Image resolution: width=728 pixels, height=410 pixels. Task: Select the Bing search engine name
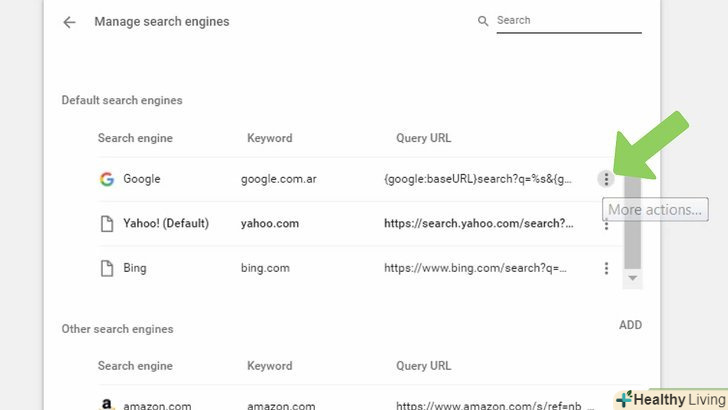135,268
